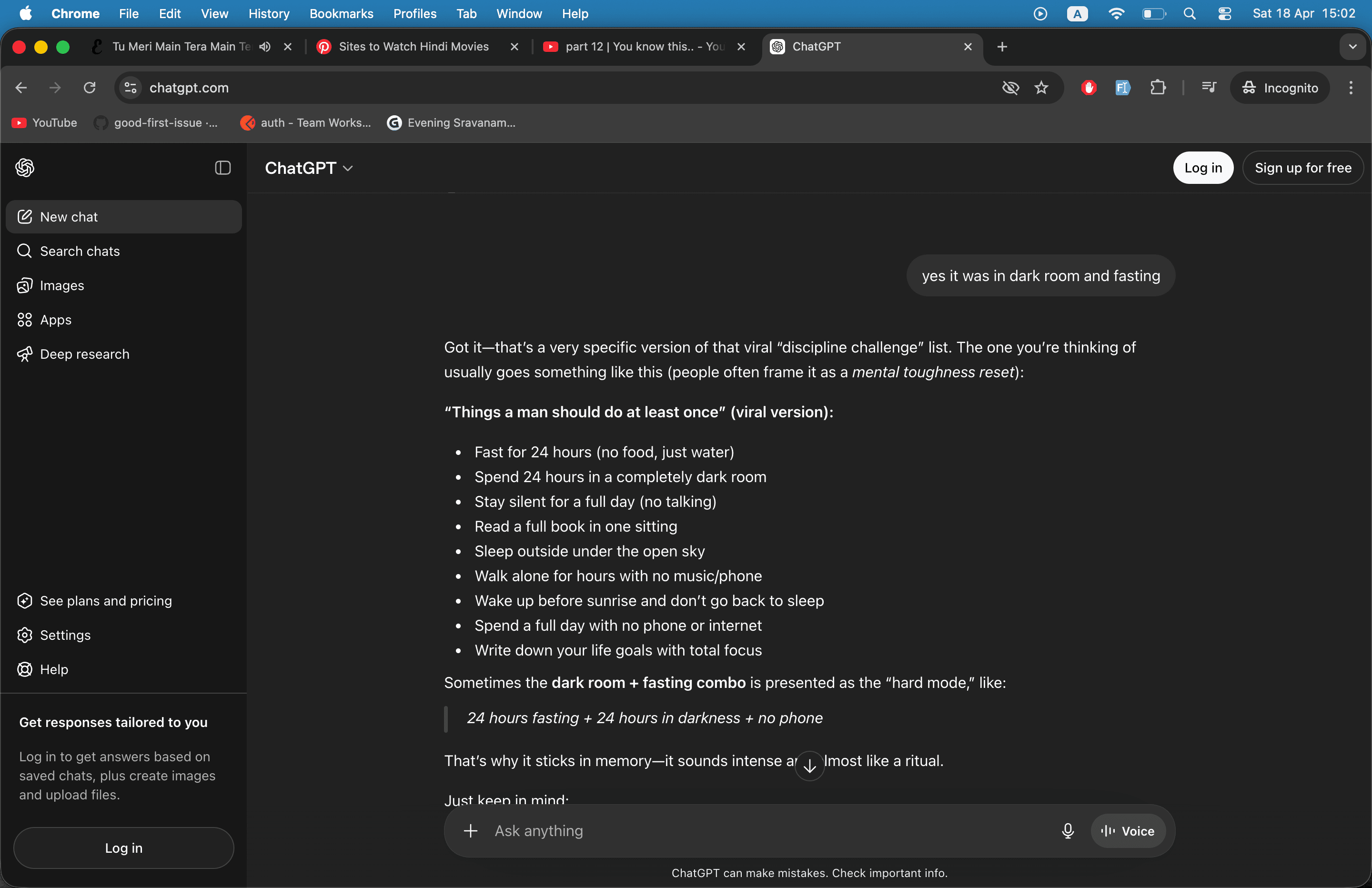Click the scroll-to-bottom arrow button
The image size is (1372, 888).
[x=809, y=766]
